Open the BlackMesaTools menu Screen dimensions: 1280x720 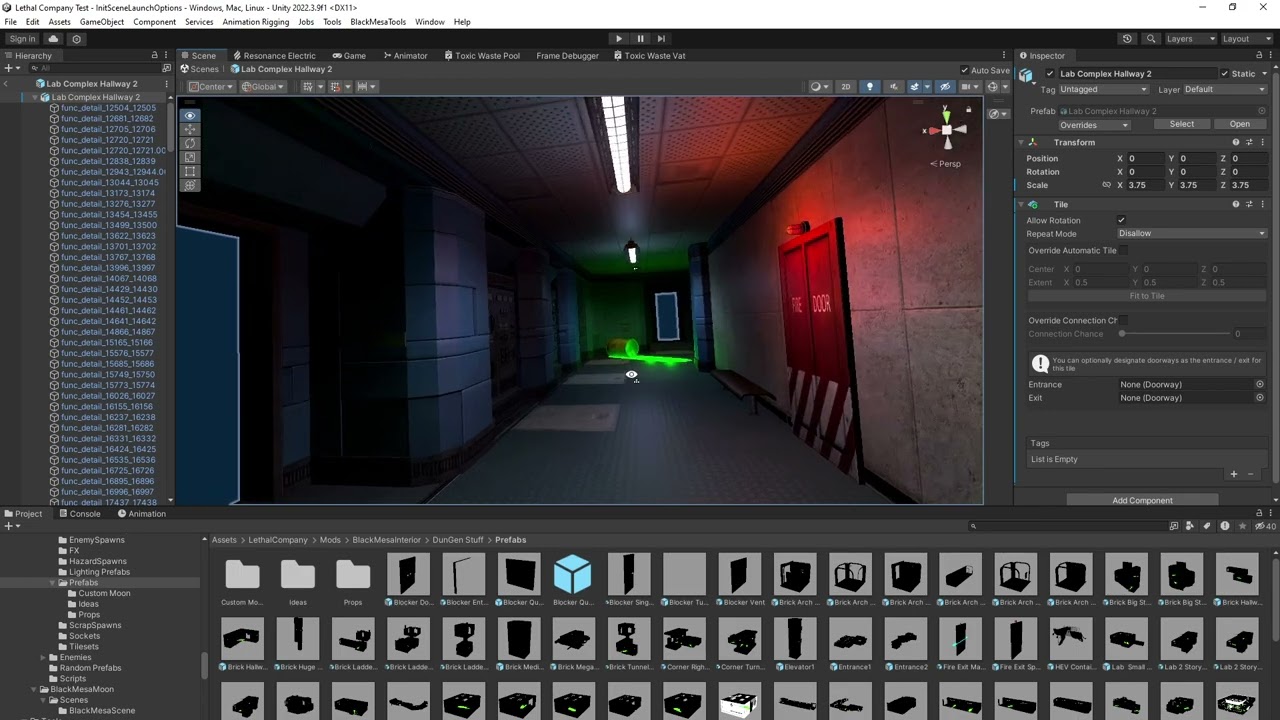pyautogui.click(x=378, y=22)
